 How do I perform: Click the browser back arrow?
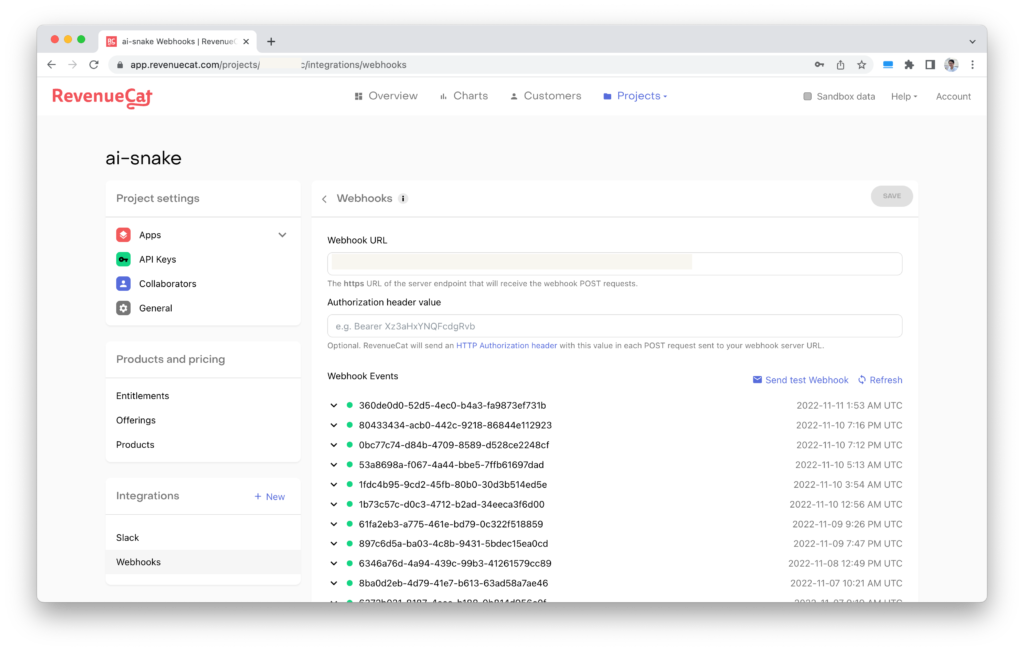point(52,65)
